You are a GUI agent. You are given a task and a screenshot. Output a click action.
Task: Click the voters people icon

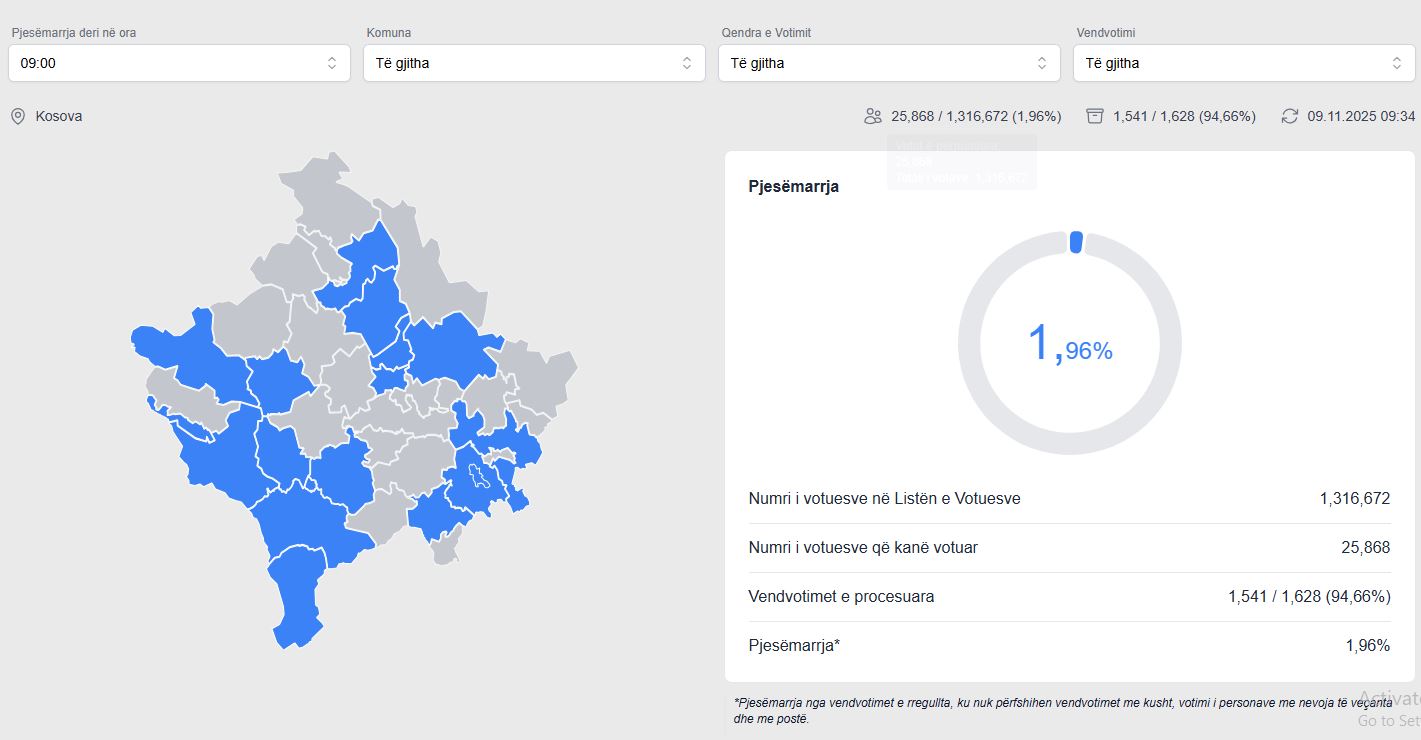point(873,116)
